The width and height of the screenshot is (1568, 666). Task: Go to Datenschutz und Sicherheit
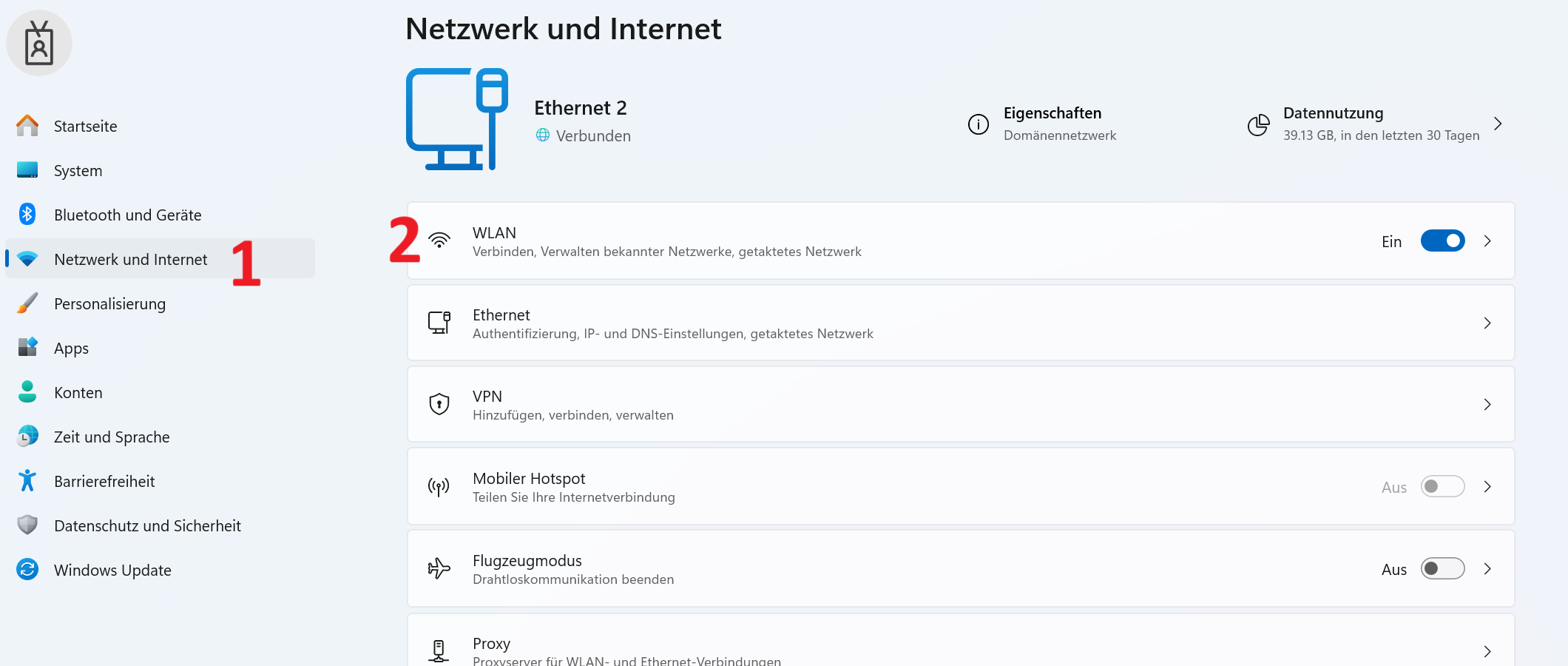coord(147,526)
